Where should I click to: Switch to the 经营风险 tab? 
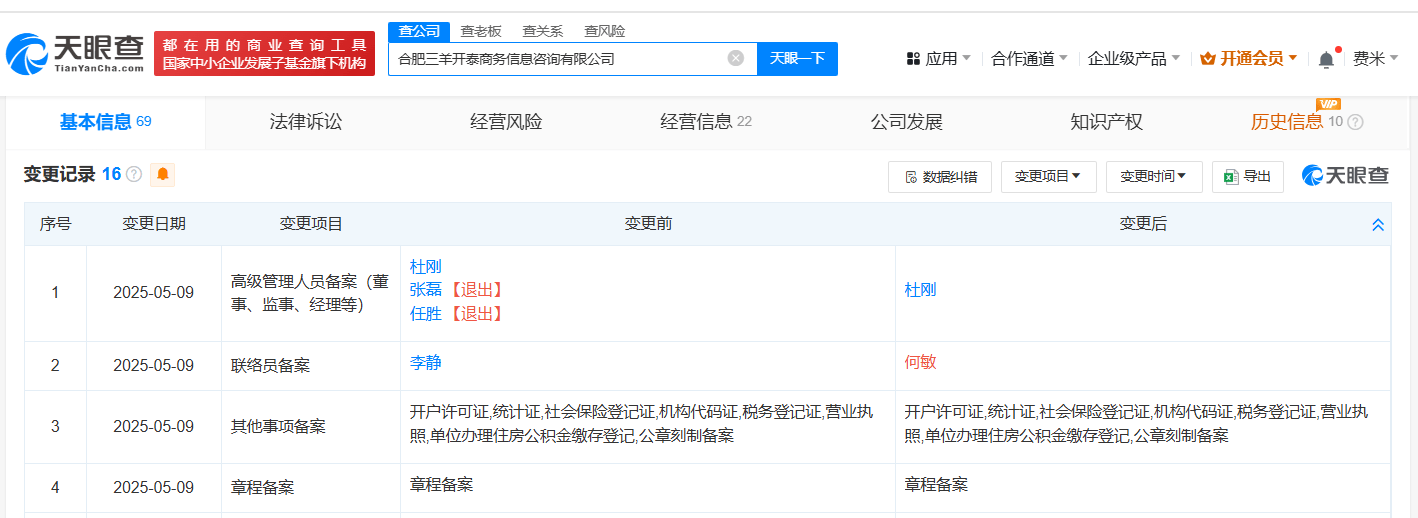point(506,122)
